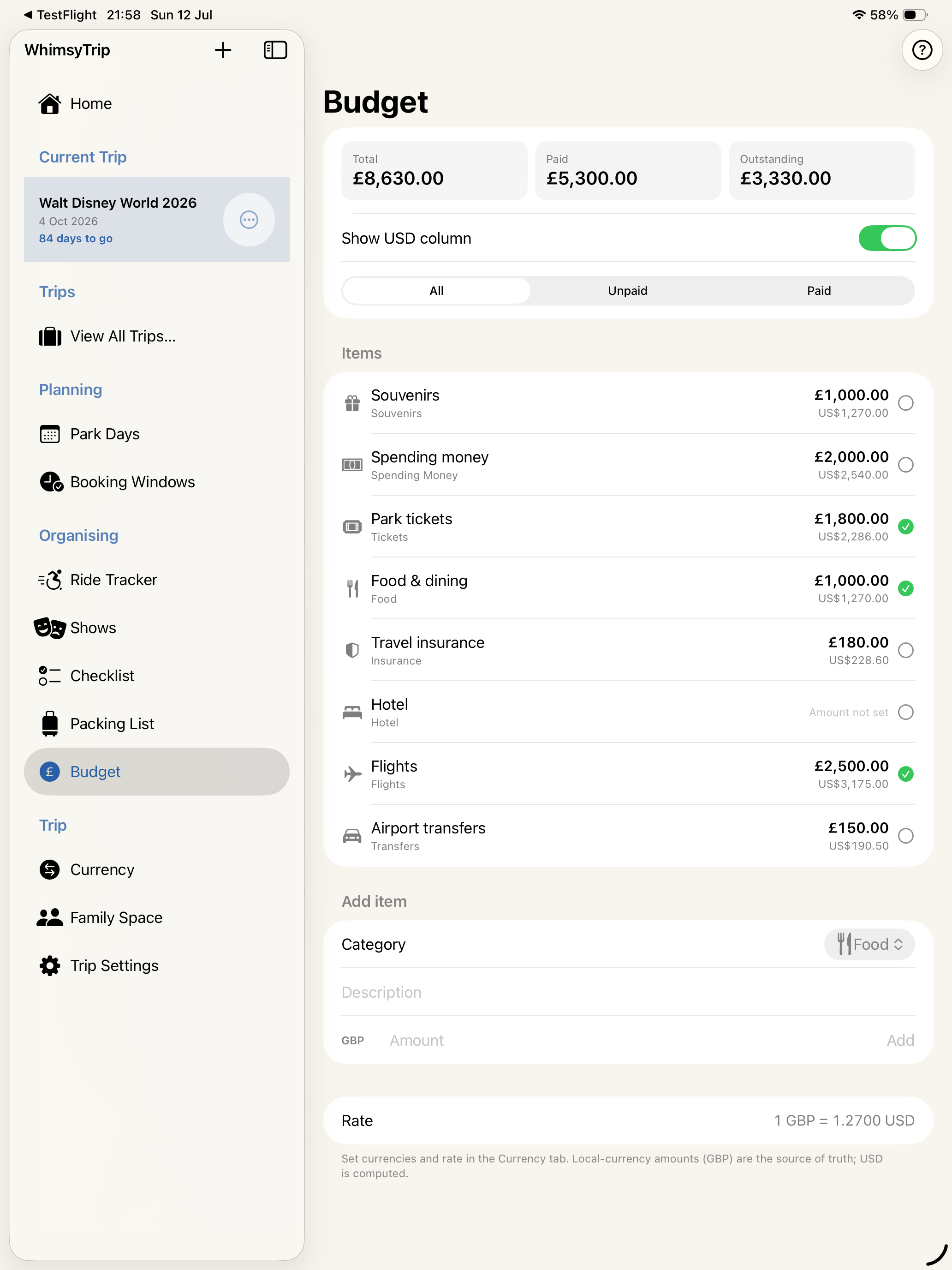Click the Home house icon

tap(50, 104)
